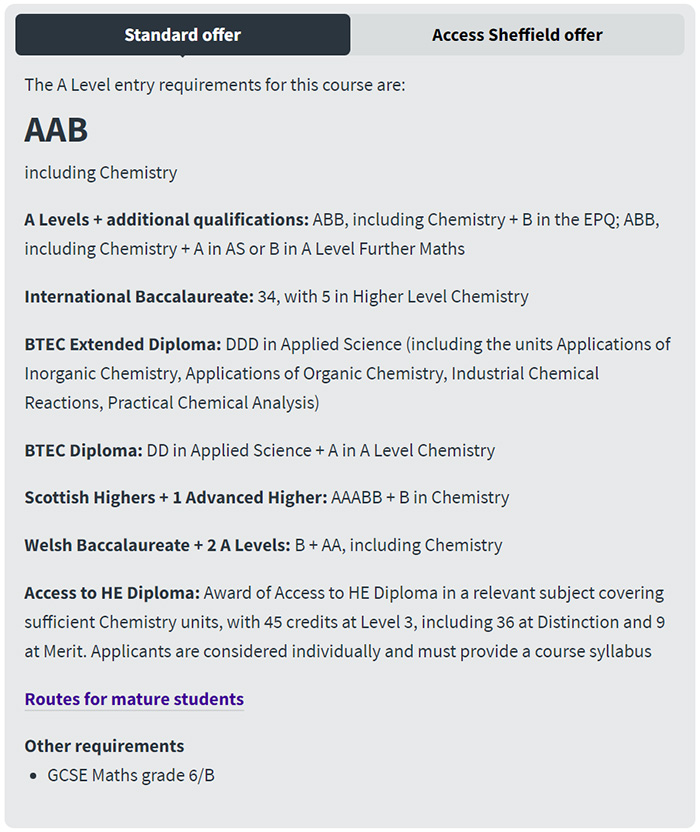Switch to the Access Sheffield offer tab

[517, 35]
